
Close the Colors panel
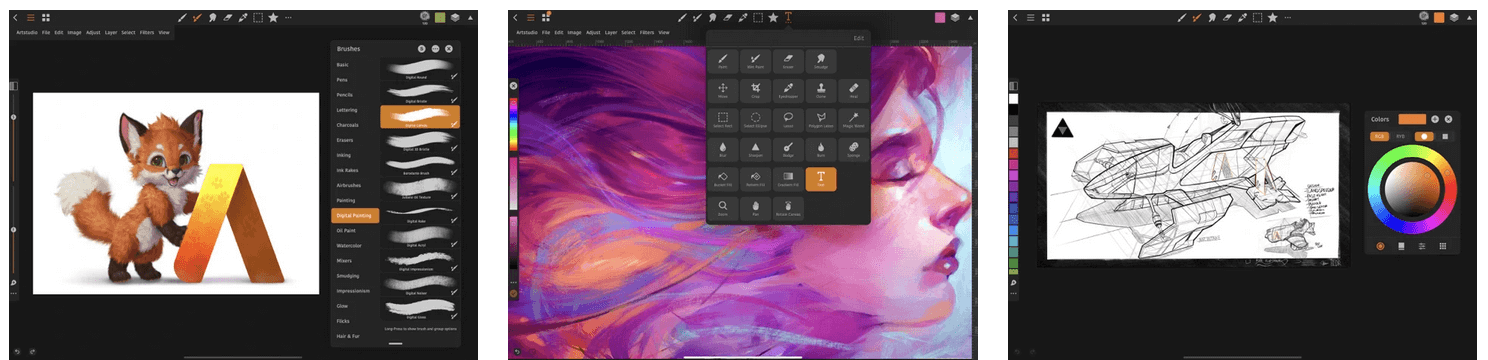pos(1448,119)
